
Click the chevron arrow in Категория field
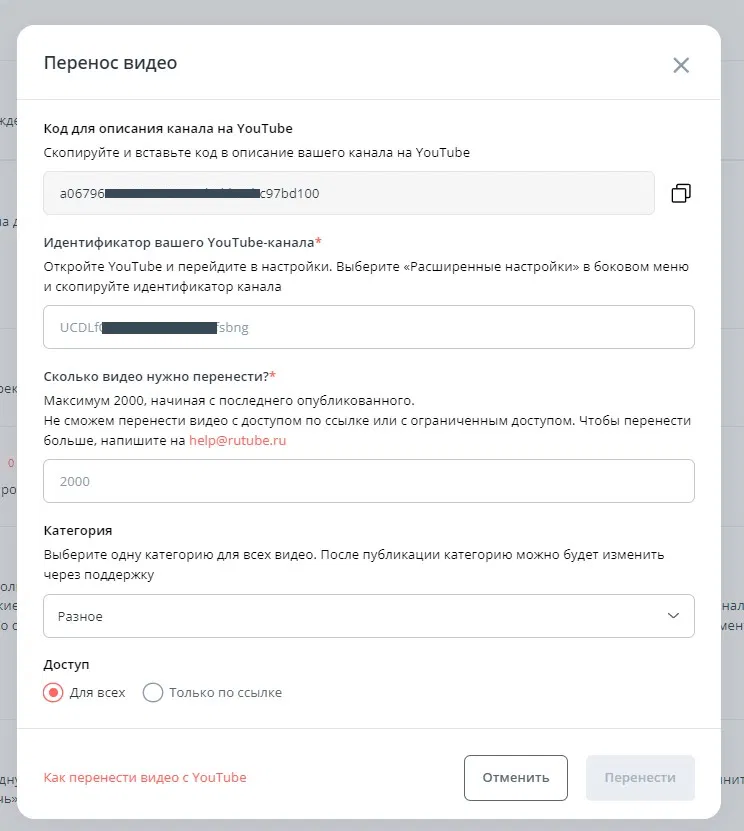(x=673, y=616)
